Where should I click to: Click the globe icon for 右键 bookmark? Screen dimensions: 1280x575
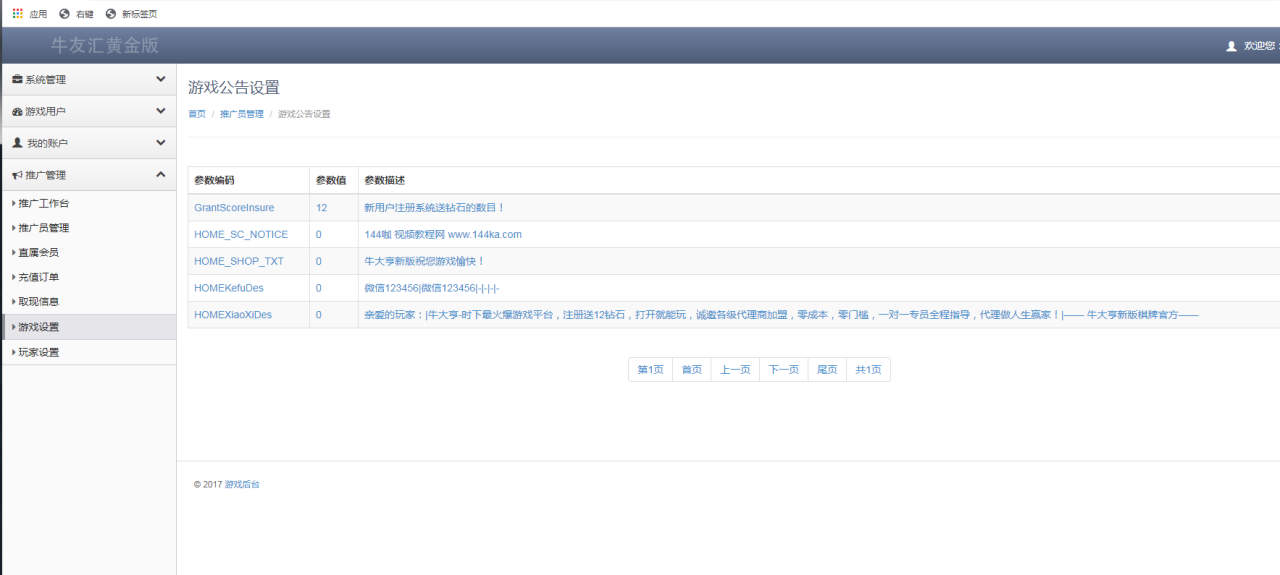pos(65,14)
